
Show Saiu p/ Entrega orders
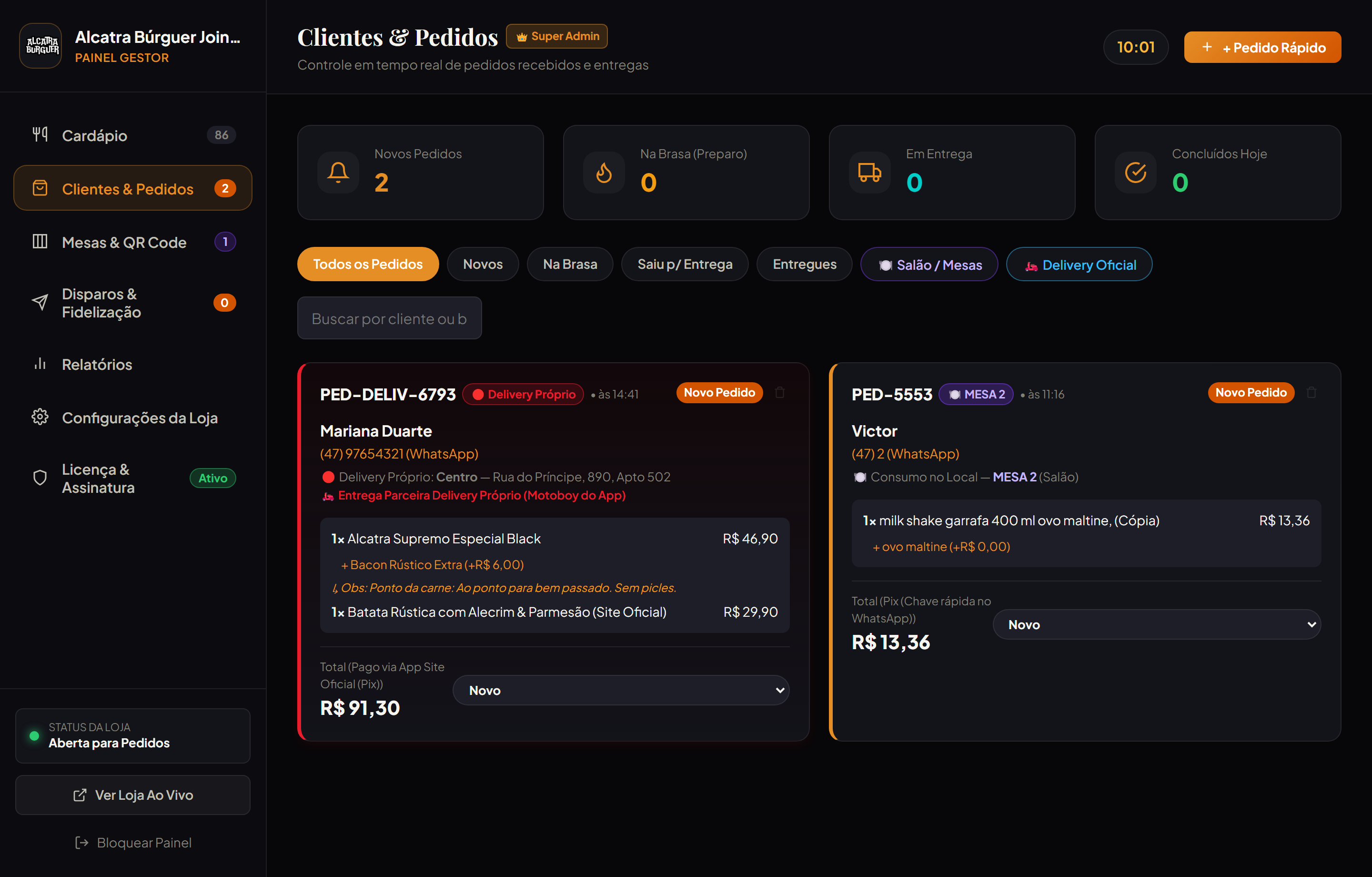[x=685, y=264]
